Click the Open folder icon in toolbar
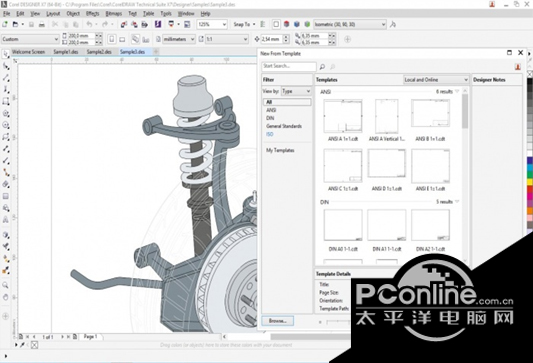This screenshot has width=533, height=363. pyautogui.click(x=15, y=24)
